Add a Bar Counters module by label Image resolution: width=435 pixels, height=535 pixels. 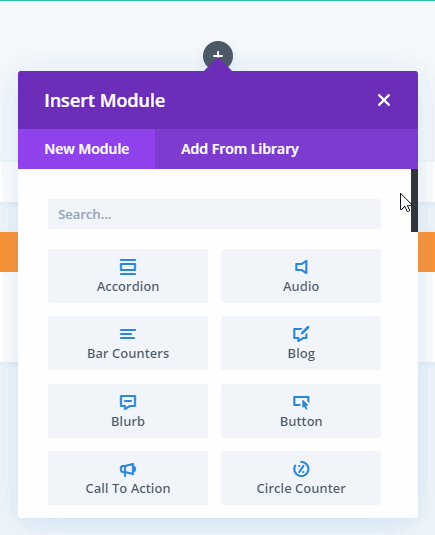128,353
